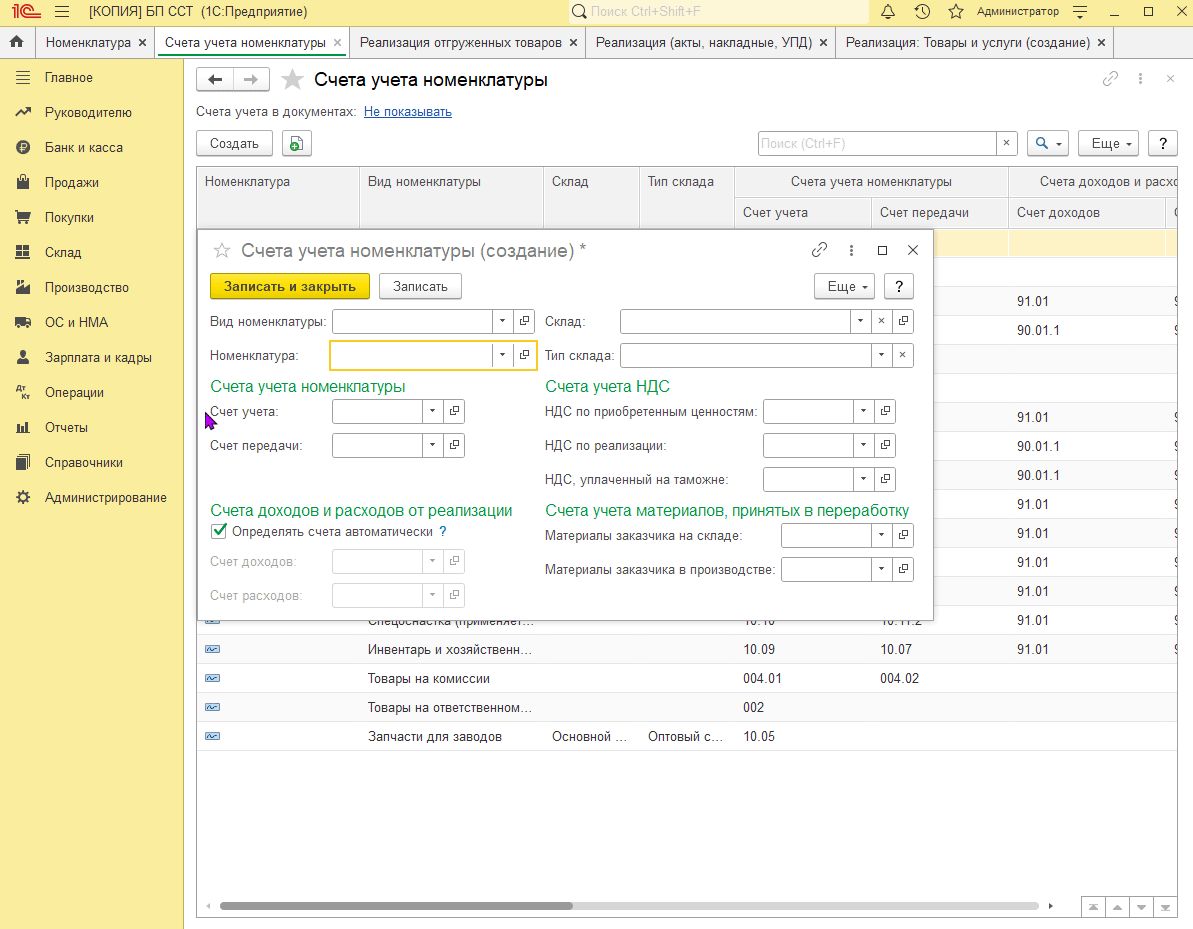The height and width of the screenshot is (929, 1193).
Task: Close the Счета учета номенклатуры tab
Action: click(338, 43)
